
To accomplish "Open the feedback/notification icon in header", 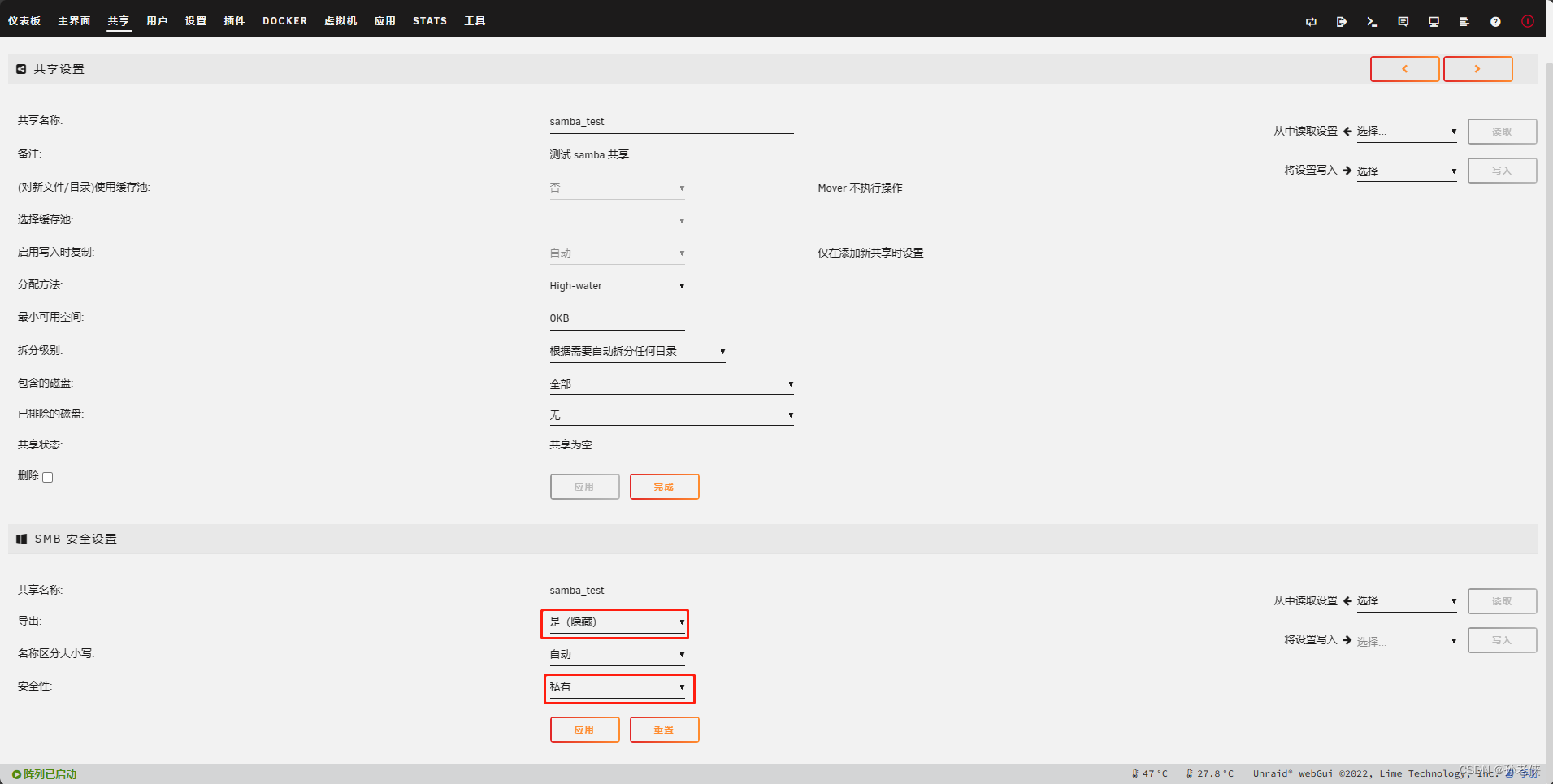I will (x=1403, y=22).
